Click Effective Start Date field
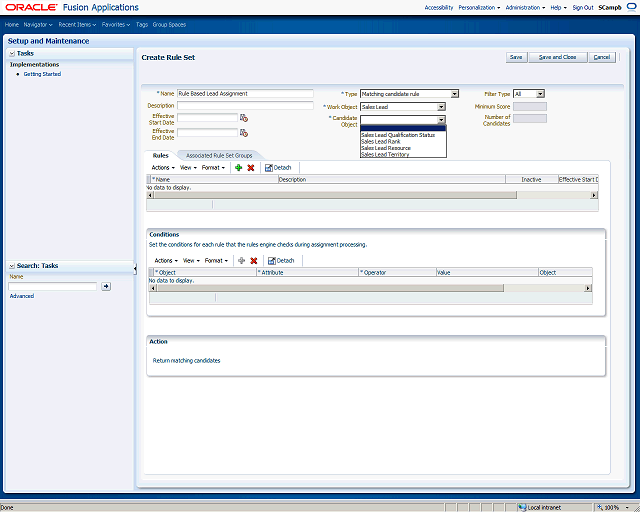This screenshot has height=512, width=640. (207, 118)
